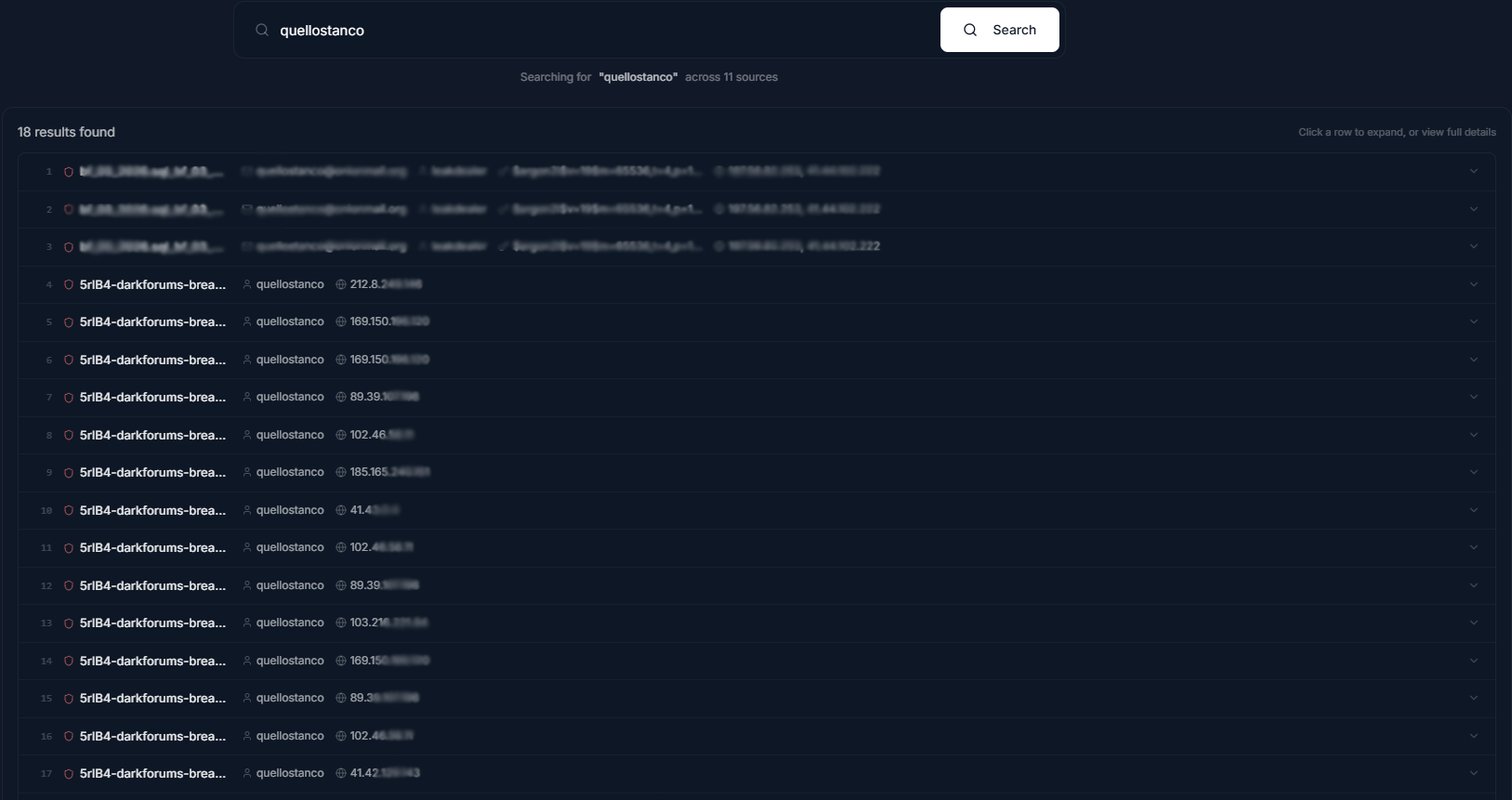Expand result row 3 chevron
The image size is (1512, 800).
pos(1473,246)
